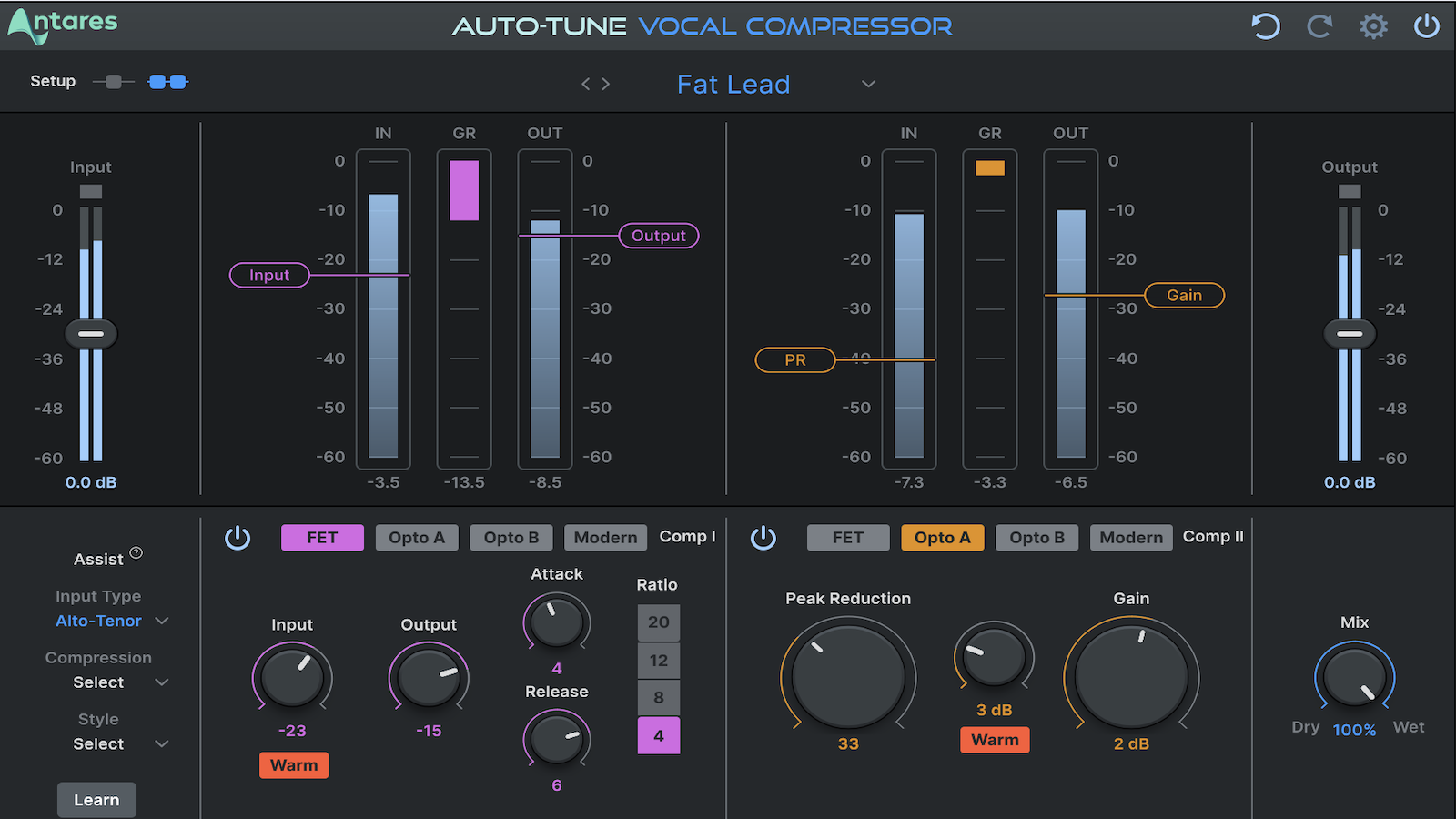1456x819 pixels.
Task: Open the settings gear icon
Action: (x=1373, y=26)
